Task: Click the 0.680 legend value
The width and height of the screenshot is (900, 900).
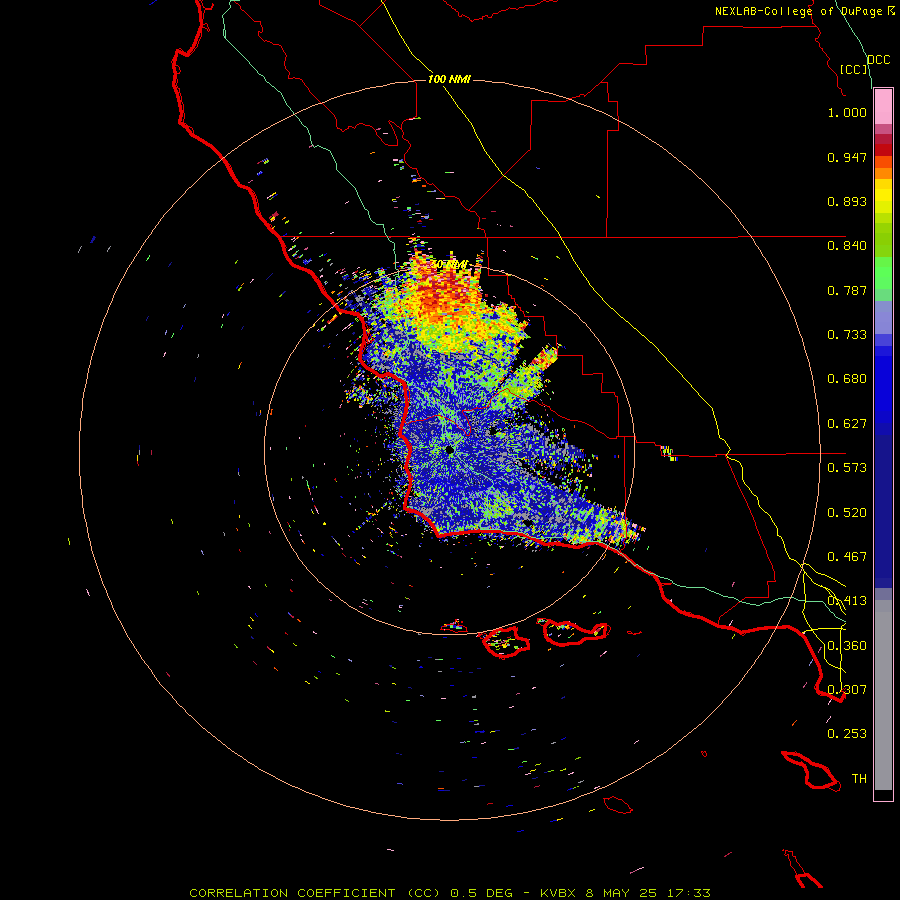Action: pyautogui.click(x=847, y=379)
